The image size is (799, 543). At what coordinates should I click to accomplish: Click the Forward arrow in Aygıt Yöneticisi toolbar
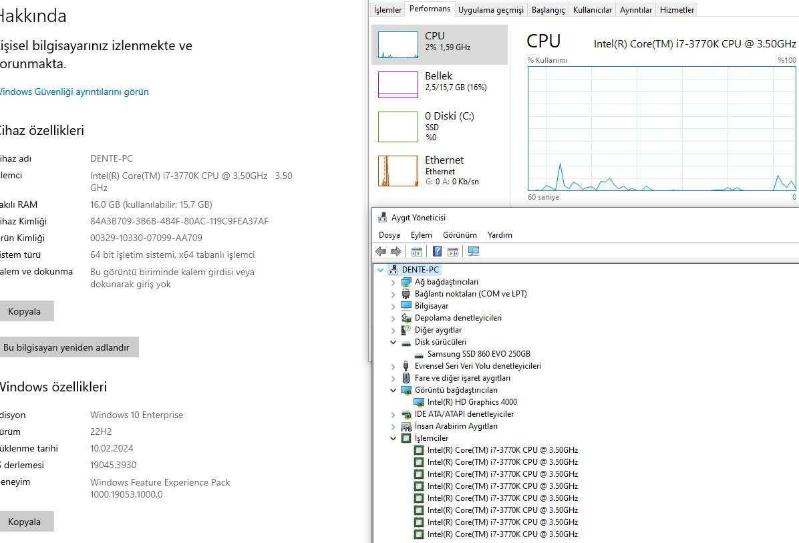click(394, 251)
